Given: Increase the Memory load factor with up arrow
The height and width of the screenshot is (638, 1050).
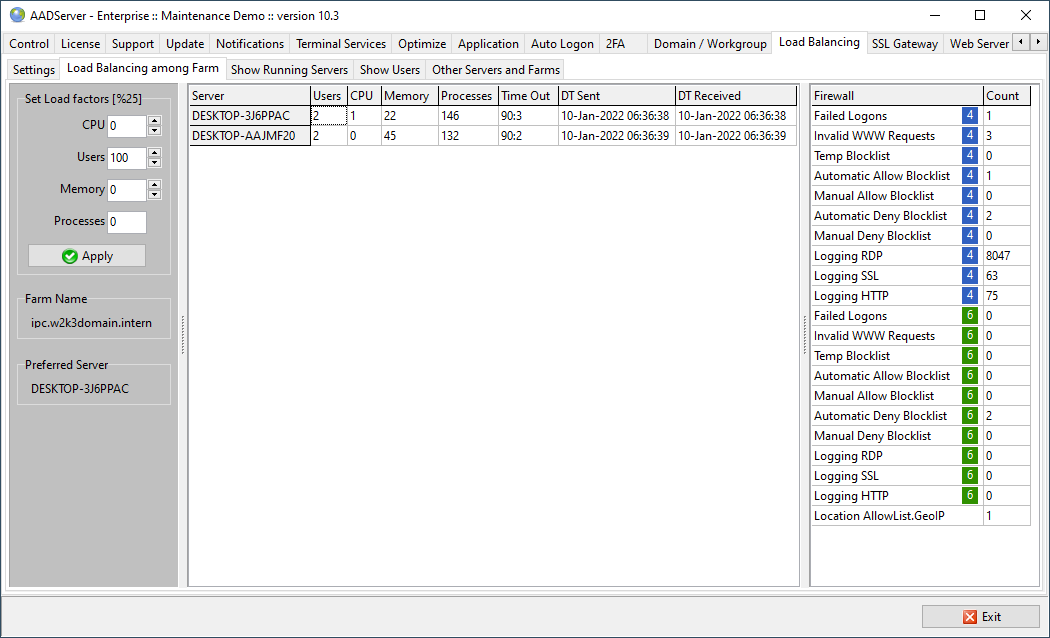Looking at the screenshot, I should click(x=154, y=185).
